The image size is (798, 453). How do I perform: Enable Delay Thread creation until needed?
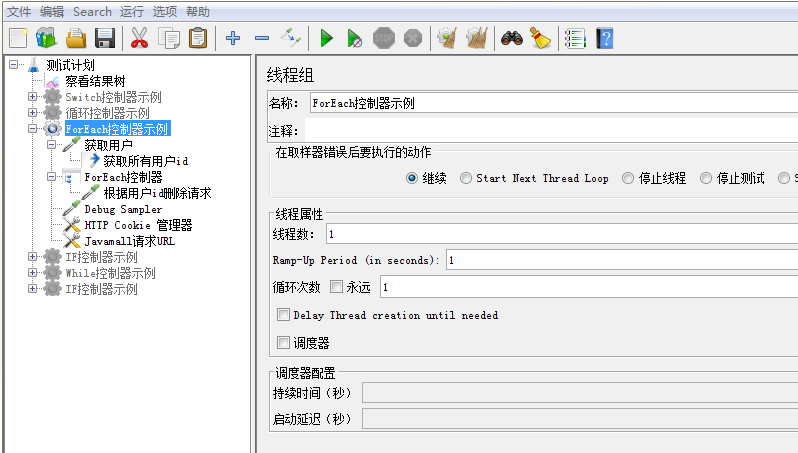point(283,315)
